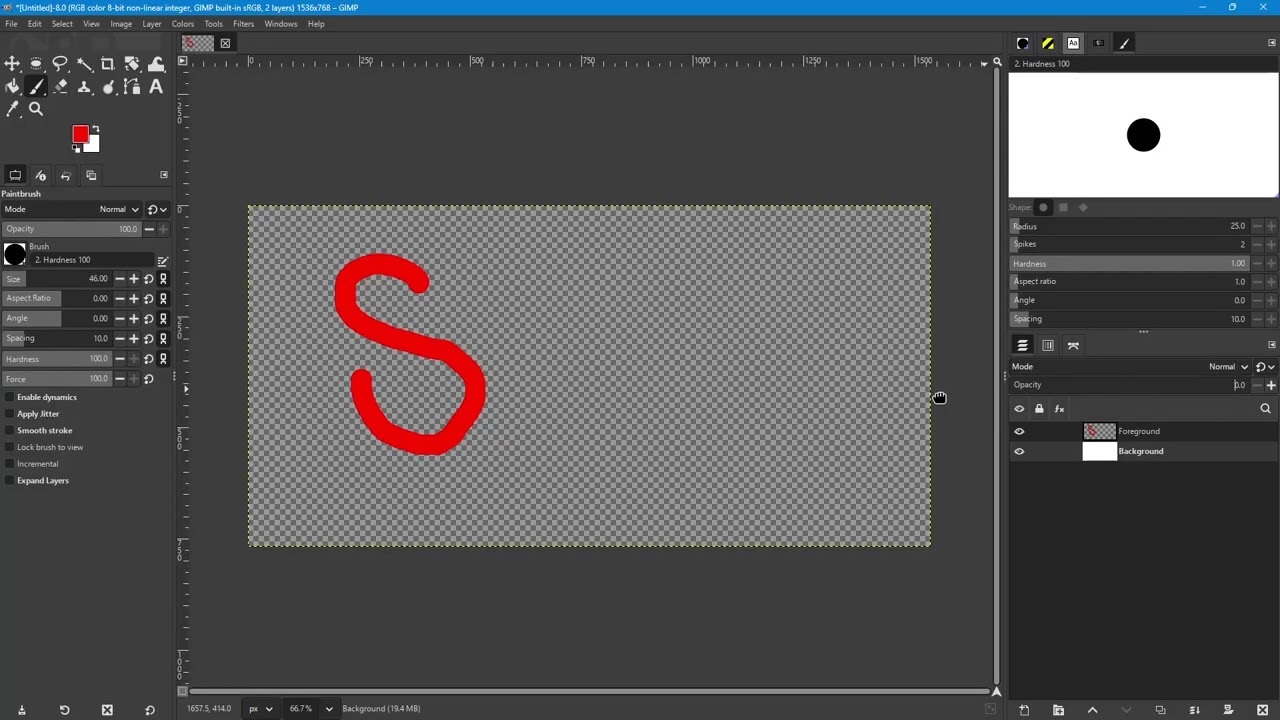Open the Filters menu
The image size is (1280, 720).
pos(243,24)
